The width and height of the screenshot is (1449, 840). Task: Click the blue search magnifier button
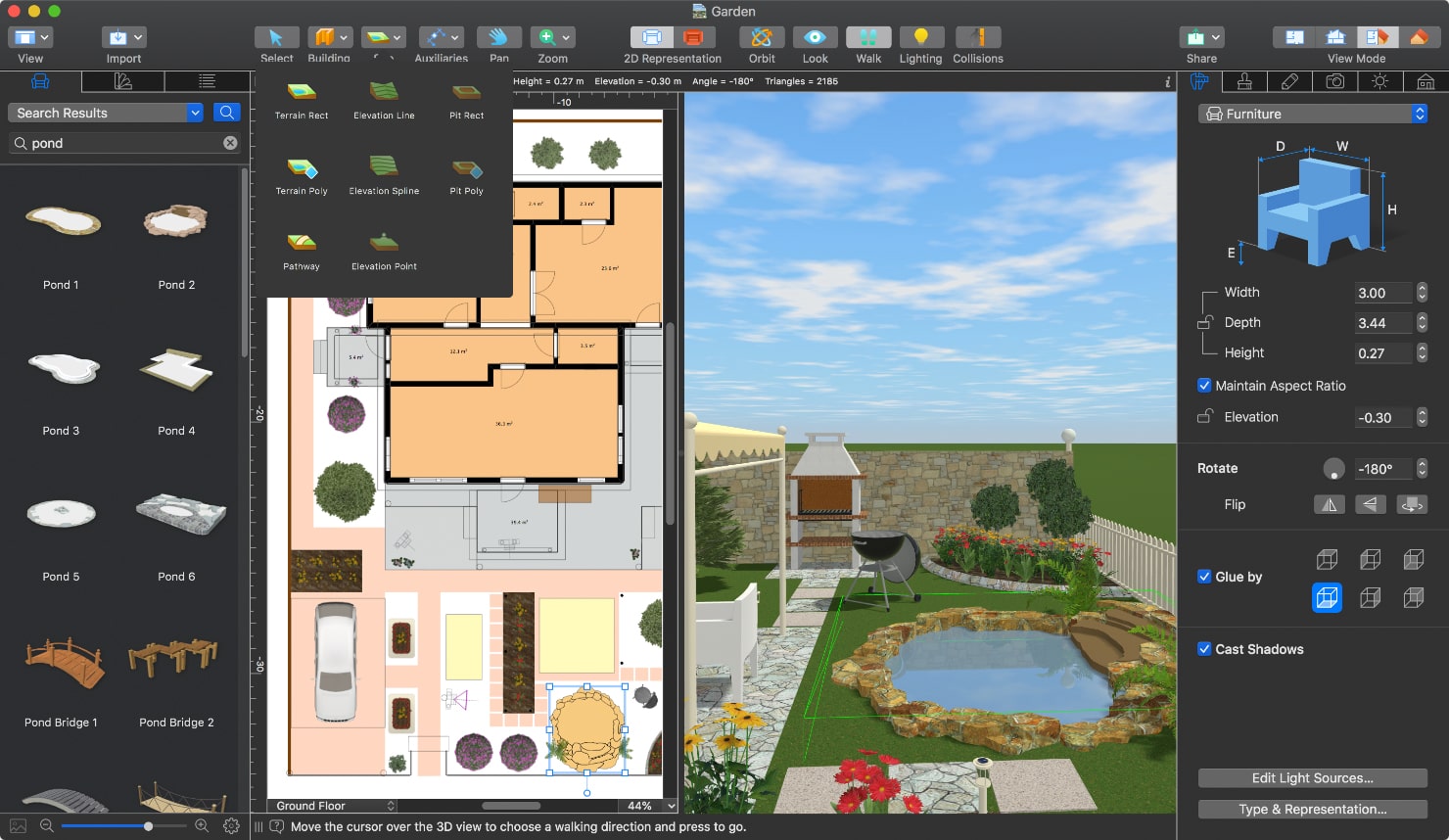pyautogui.click(x=226, y=113)
